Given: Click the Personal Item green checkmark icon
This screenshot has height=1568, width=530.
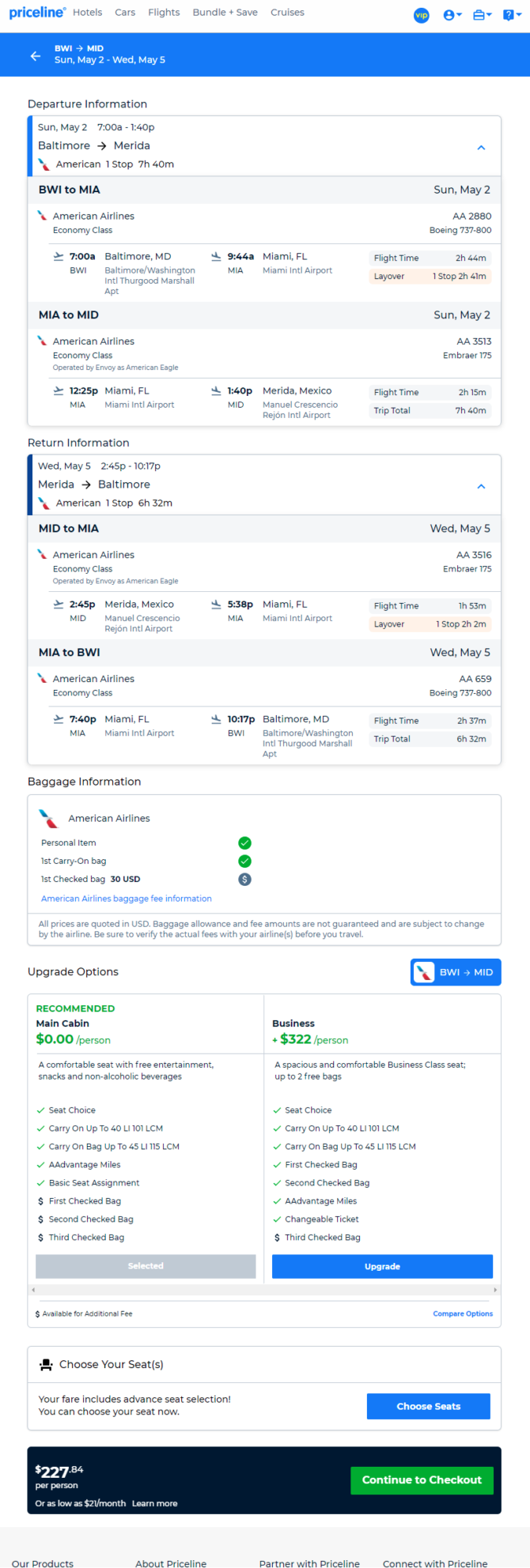Looking at the screenshot, I should [x=244, y=842].
